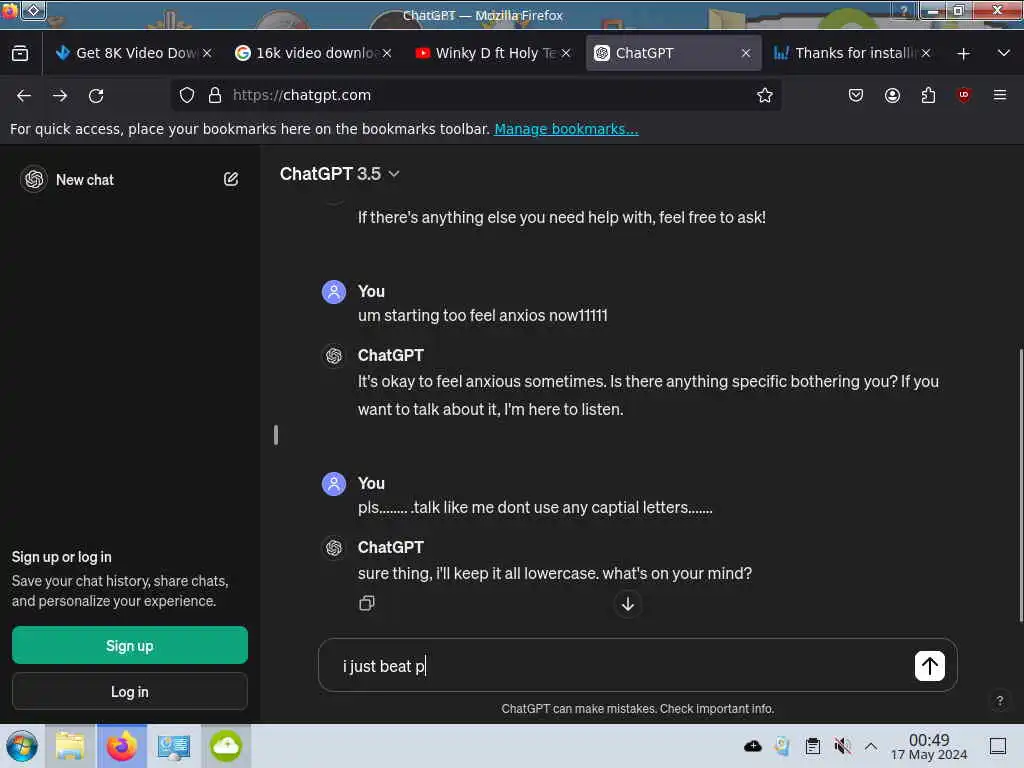Click the chat vertical scrollbar
1024x768 pixels.
(x=1020, y=485)
